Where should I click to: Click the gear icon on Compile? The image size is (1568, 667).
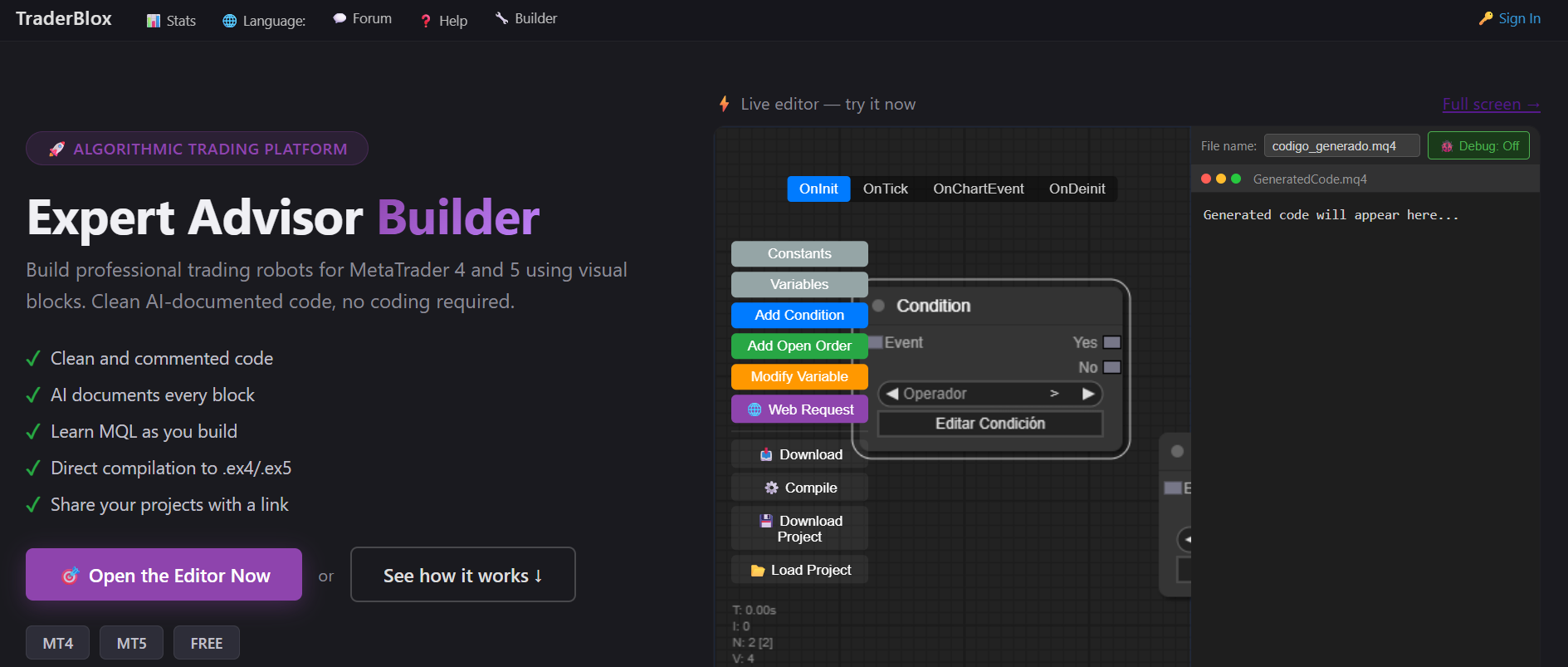coord(772,488)
